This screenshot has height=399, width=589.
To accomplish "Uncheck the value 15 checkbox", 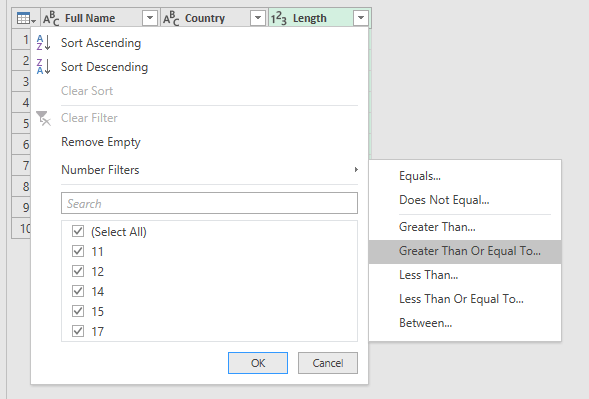I will [x=78, y=311].
